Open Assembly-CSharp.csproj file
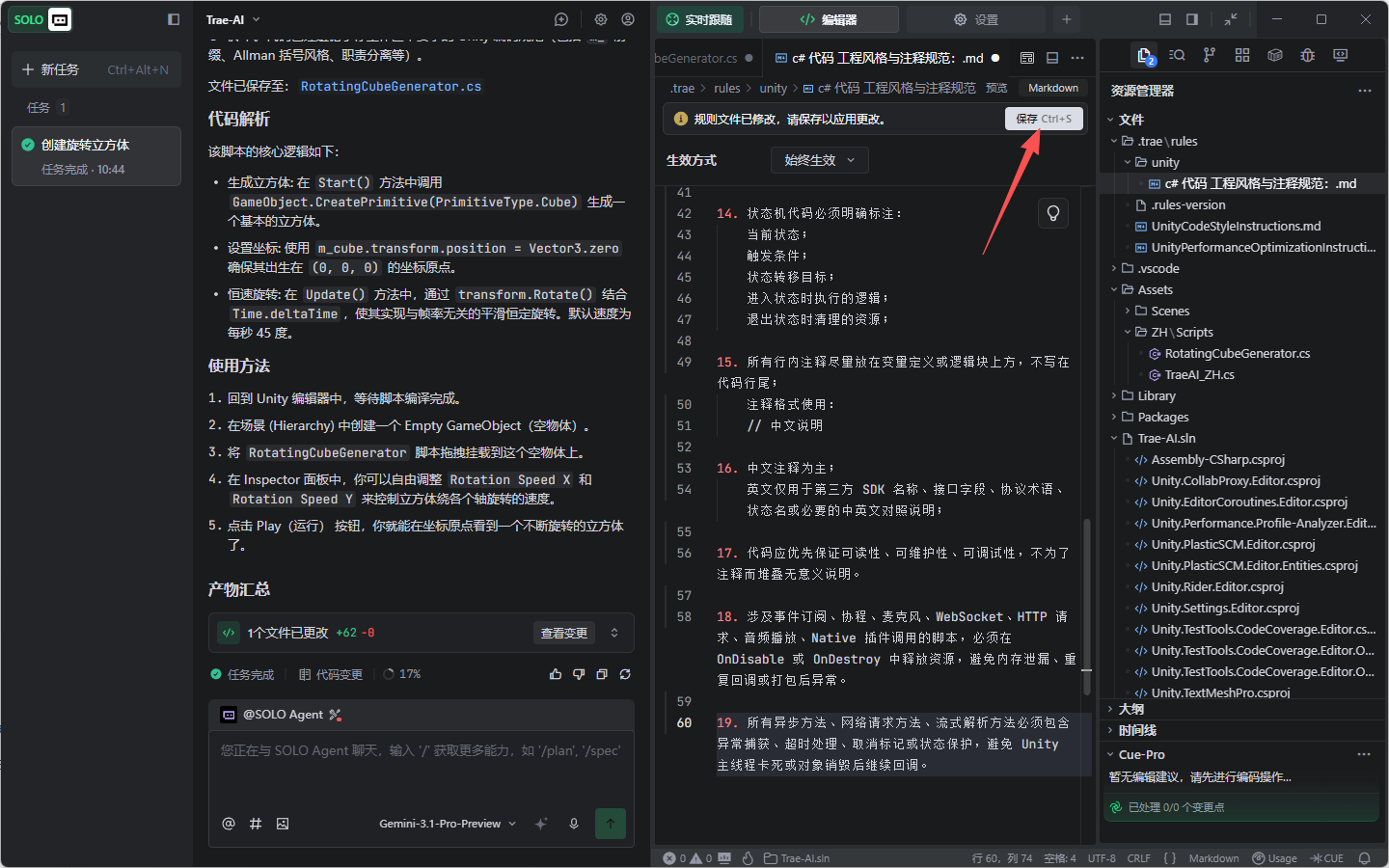 click(1217, 459)
